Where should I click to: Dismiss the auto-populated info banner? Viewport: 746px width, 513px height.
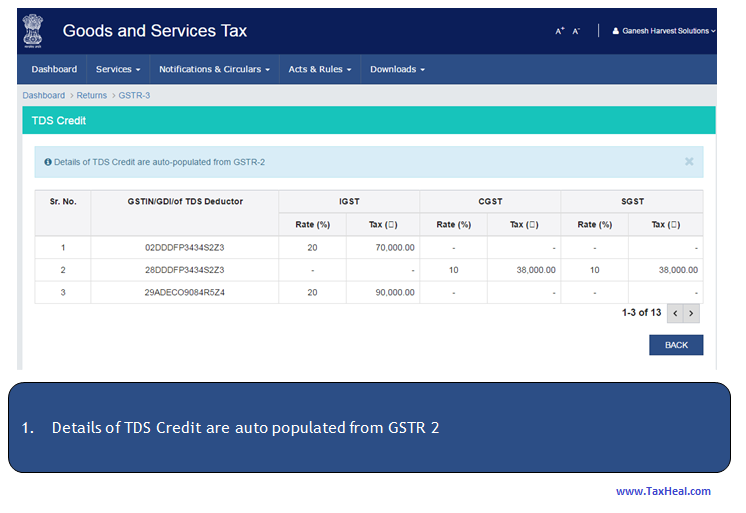coord(689,161)
